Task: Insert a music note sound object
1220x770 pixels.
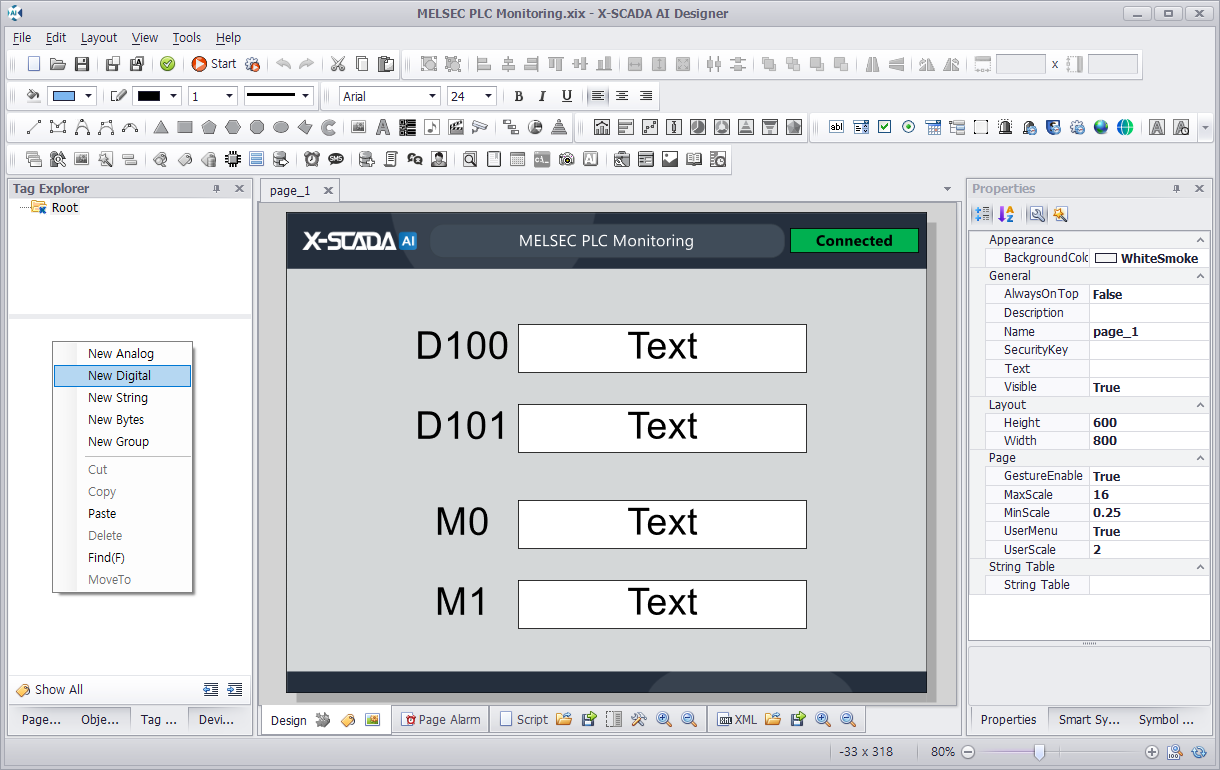Action: [432, 127]
